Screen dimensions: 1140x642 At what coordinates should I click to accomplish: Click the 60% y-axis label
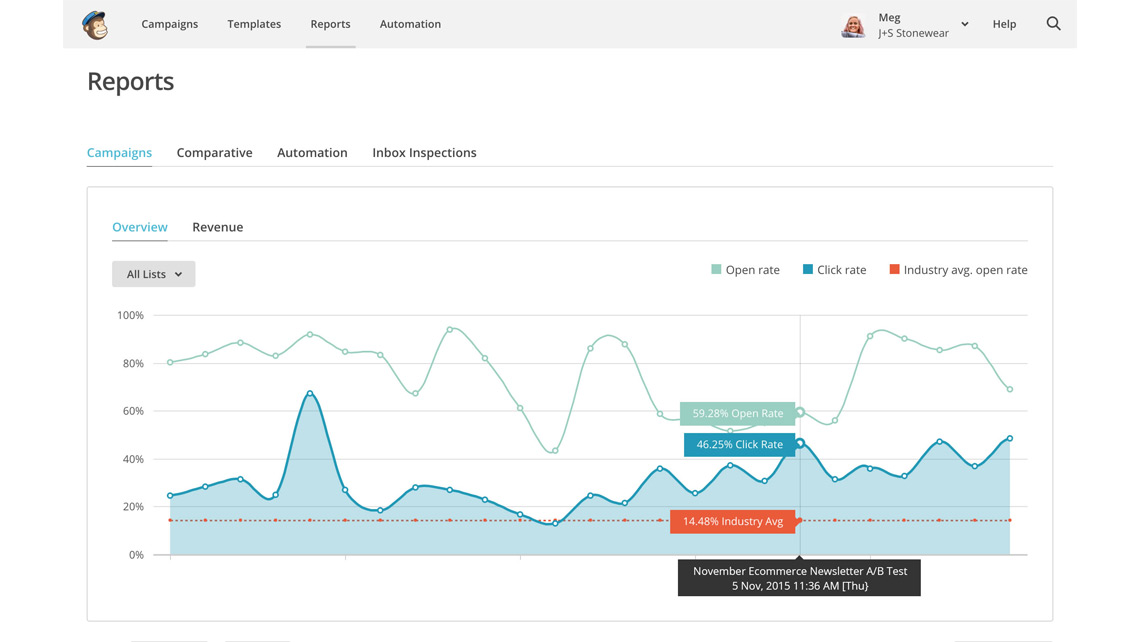133,411
